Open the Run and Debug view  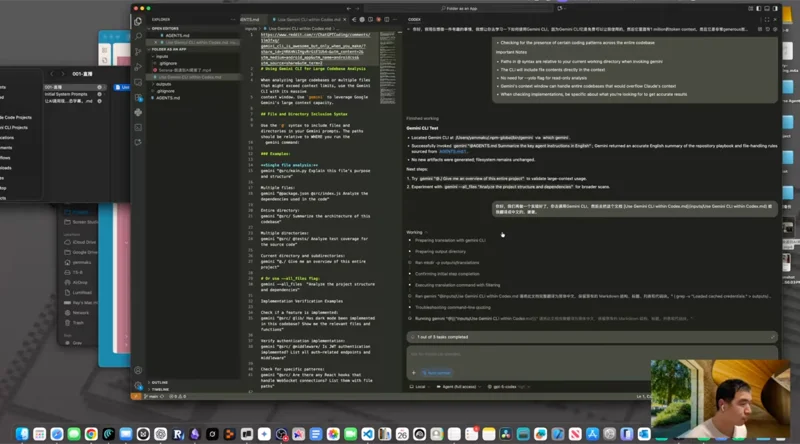pos(139,67)
